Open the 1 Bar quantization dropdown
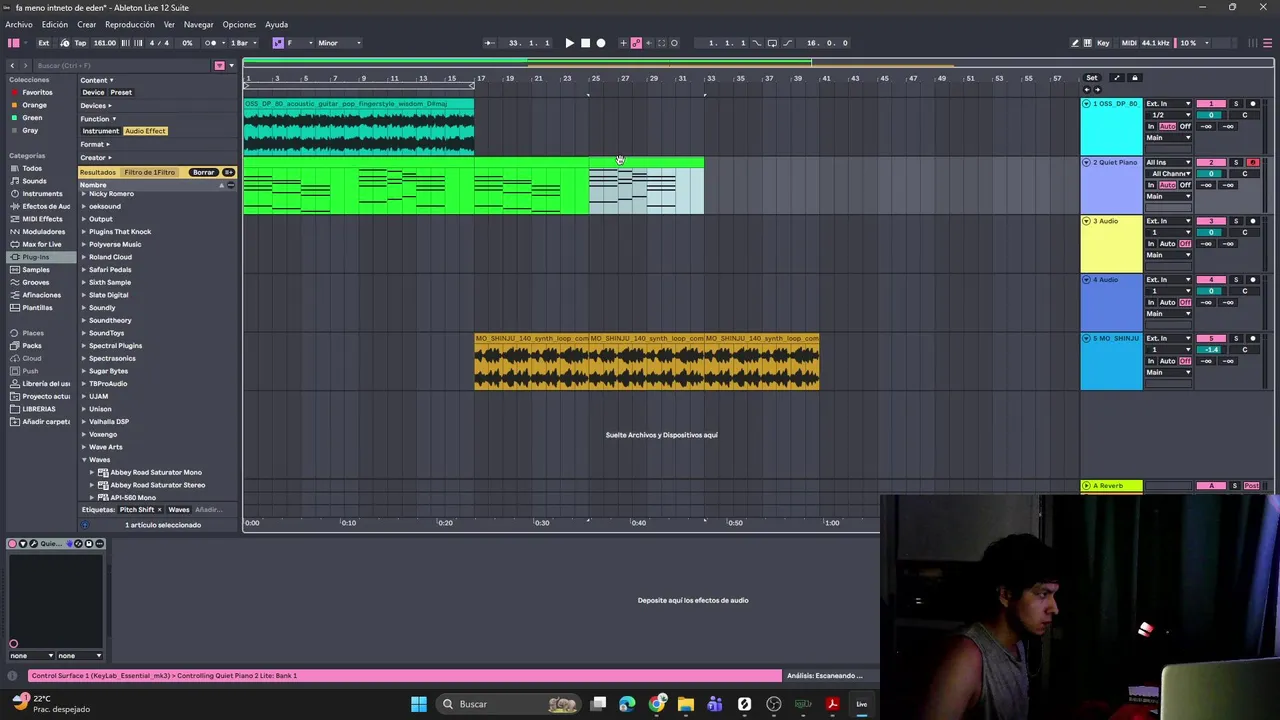The width and height of the screenshot is (1280, 720). coord(243,43)
